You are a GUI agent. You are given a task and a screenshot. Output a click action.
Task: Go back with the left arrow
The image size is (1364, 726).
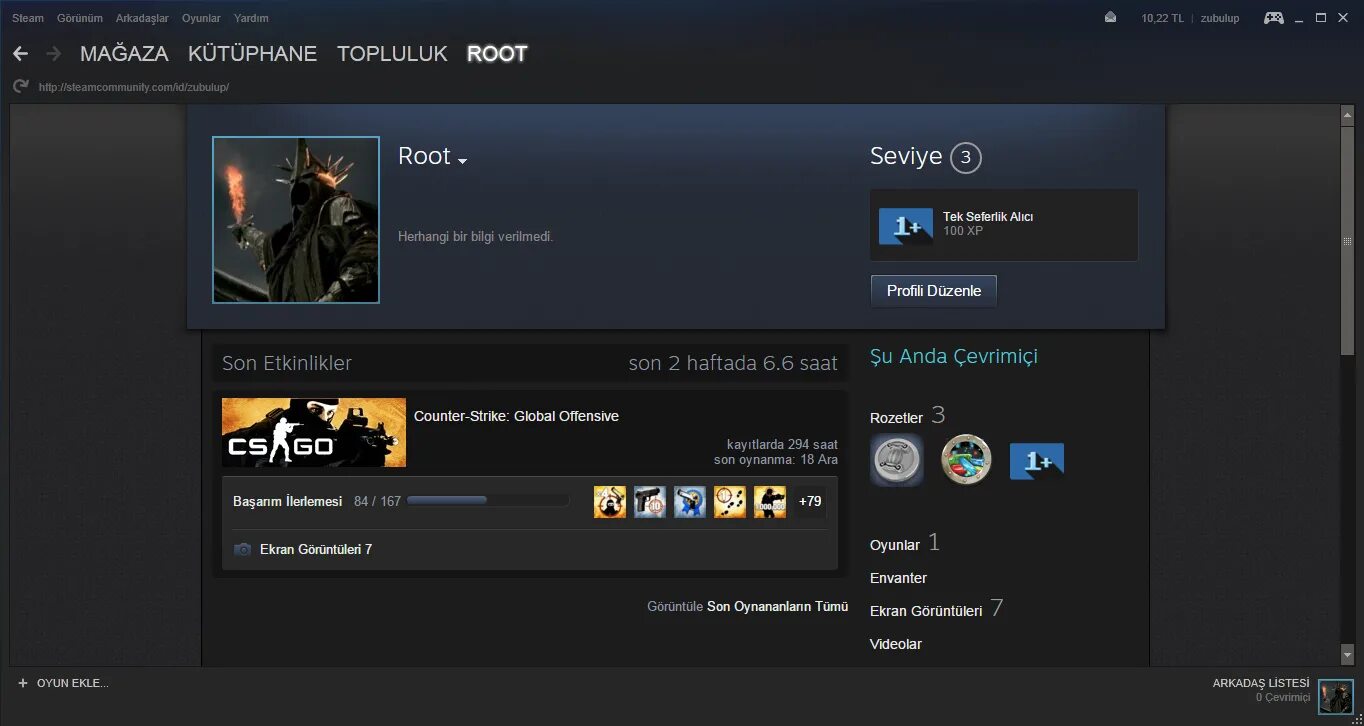[20, 53]
